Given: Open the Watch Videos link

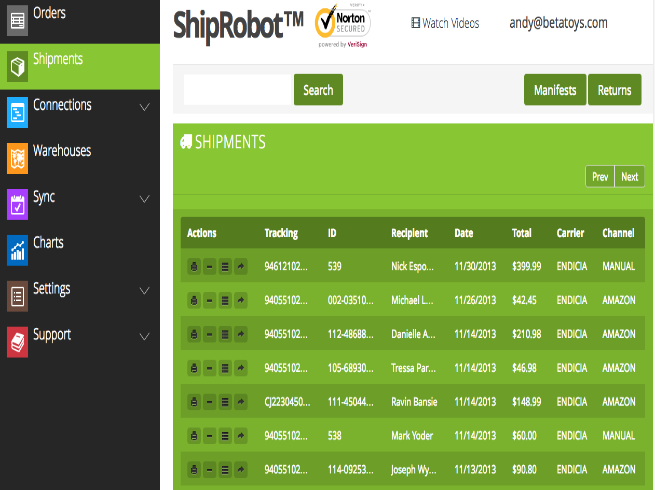Looking at the screenshot, I should (x=445, y=23).
